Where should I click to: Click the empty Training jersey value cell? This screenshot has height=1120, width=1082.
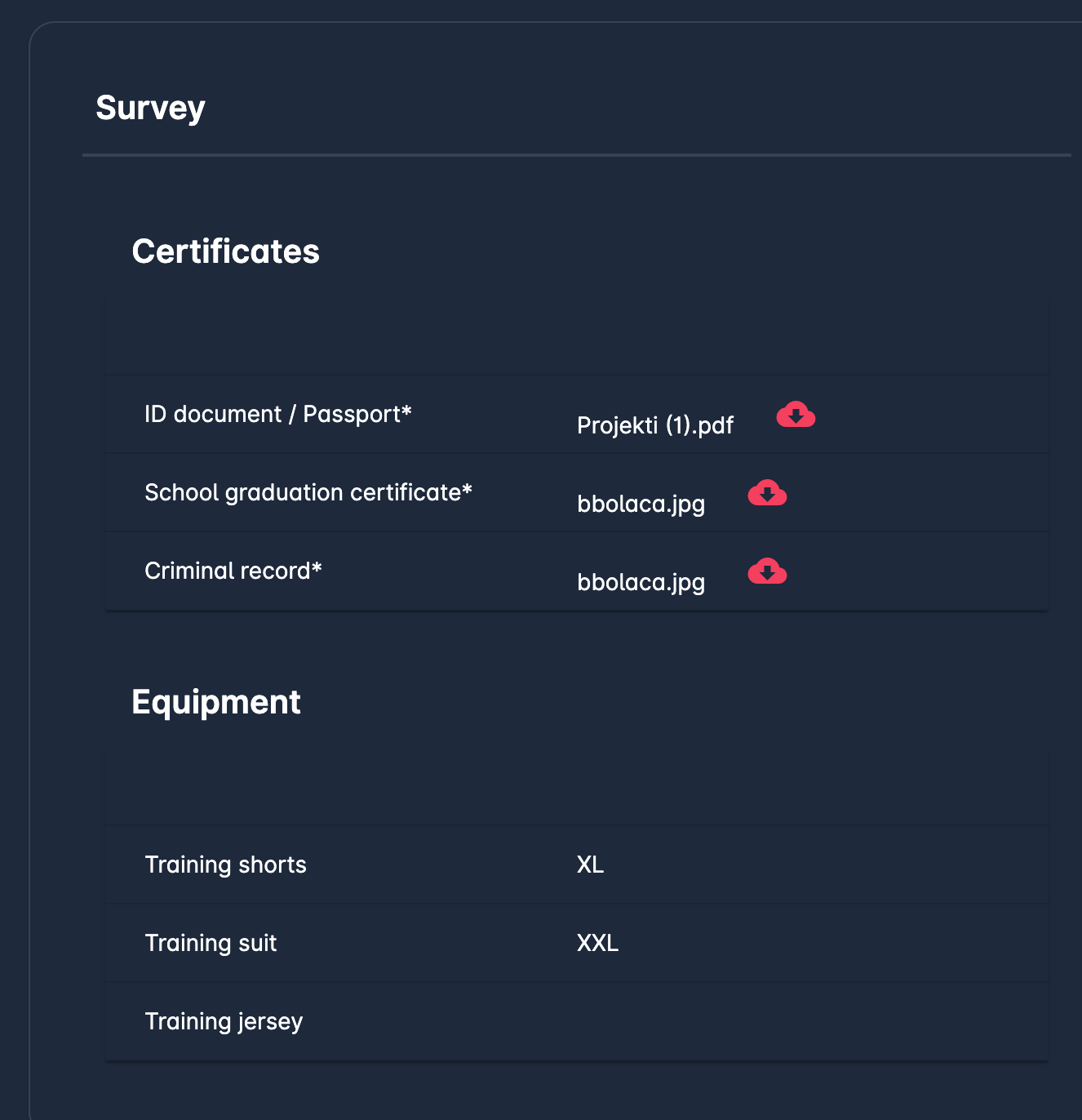pos(734,1021)
